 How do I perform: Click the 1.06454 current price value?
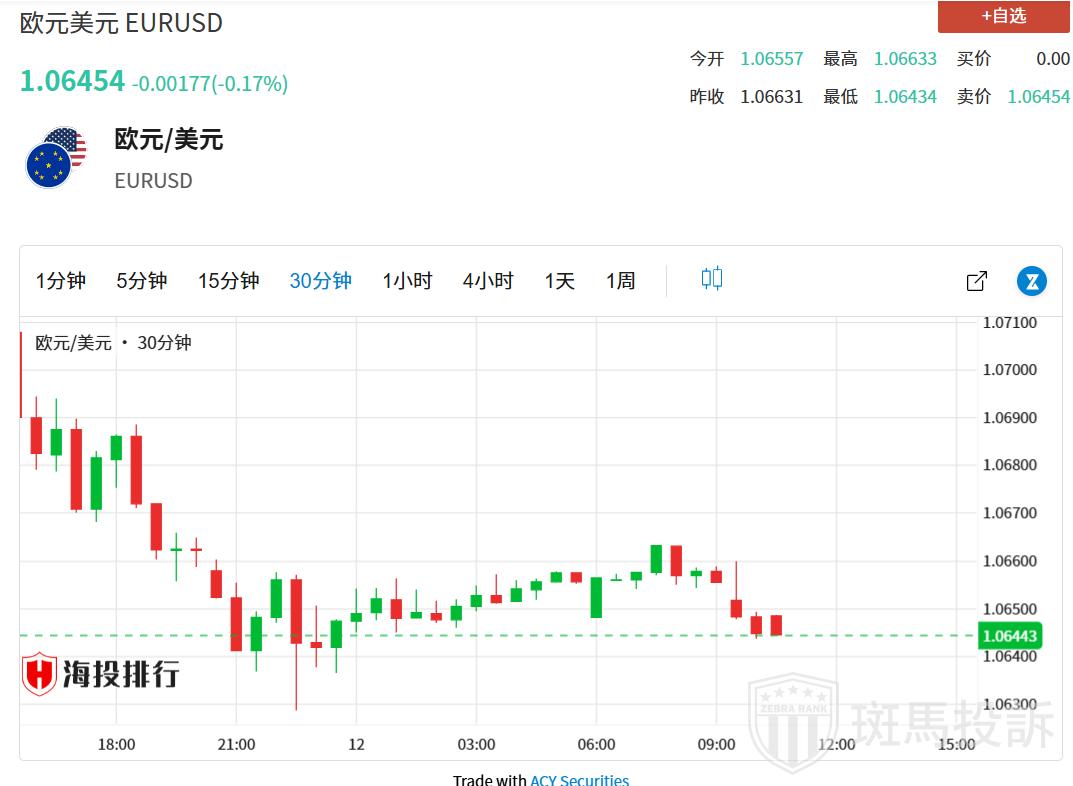pos(72,81)
